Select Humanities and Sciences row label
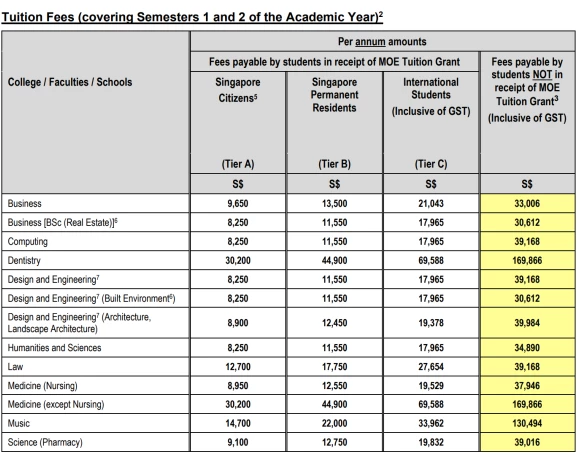The image size is (579, 455). tap(54, 348)
